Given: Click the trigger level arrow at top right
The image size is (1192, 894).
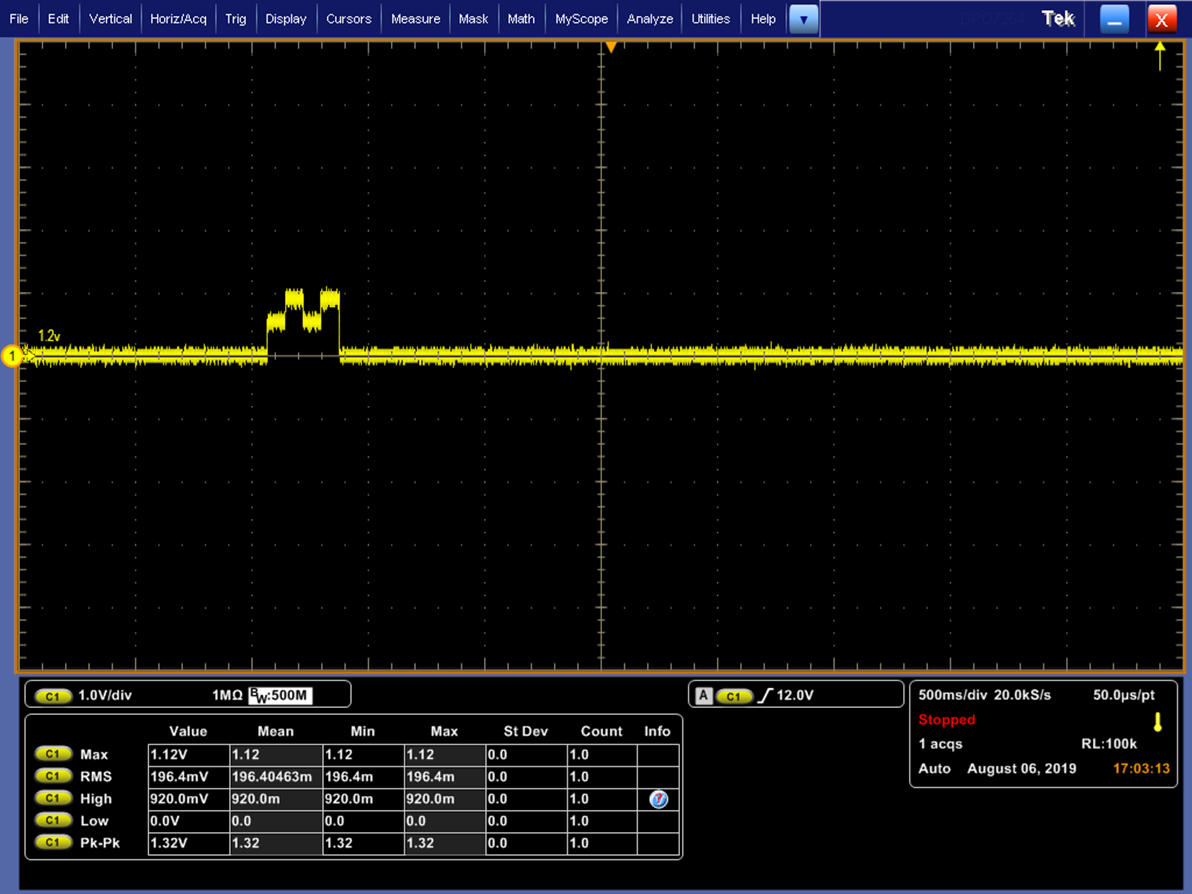Looking at the screenshot, I should tap(1160, 56).
